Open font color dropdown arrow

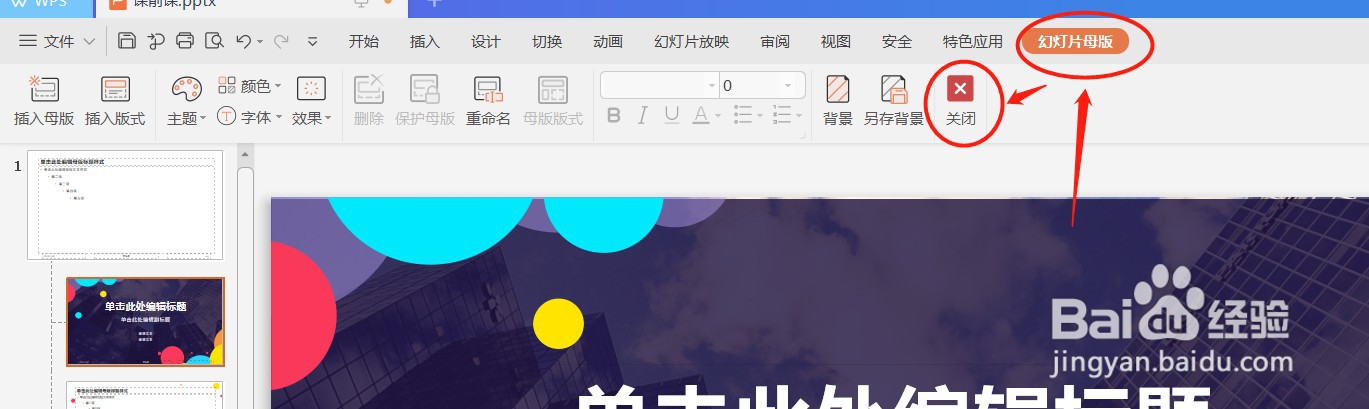coord(718,116)
